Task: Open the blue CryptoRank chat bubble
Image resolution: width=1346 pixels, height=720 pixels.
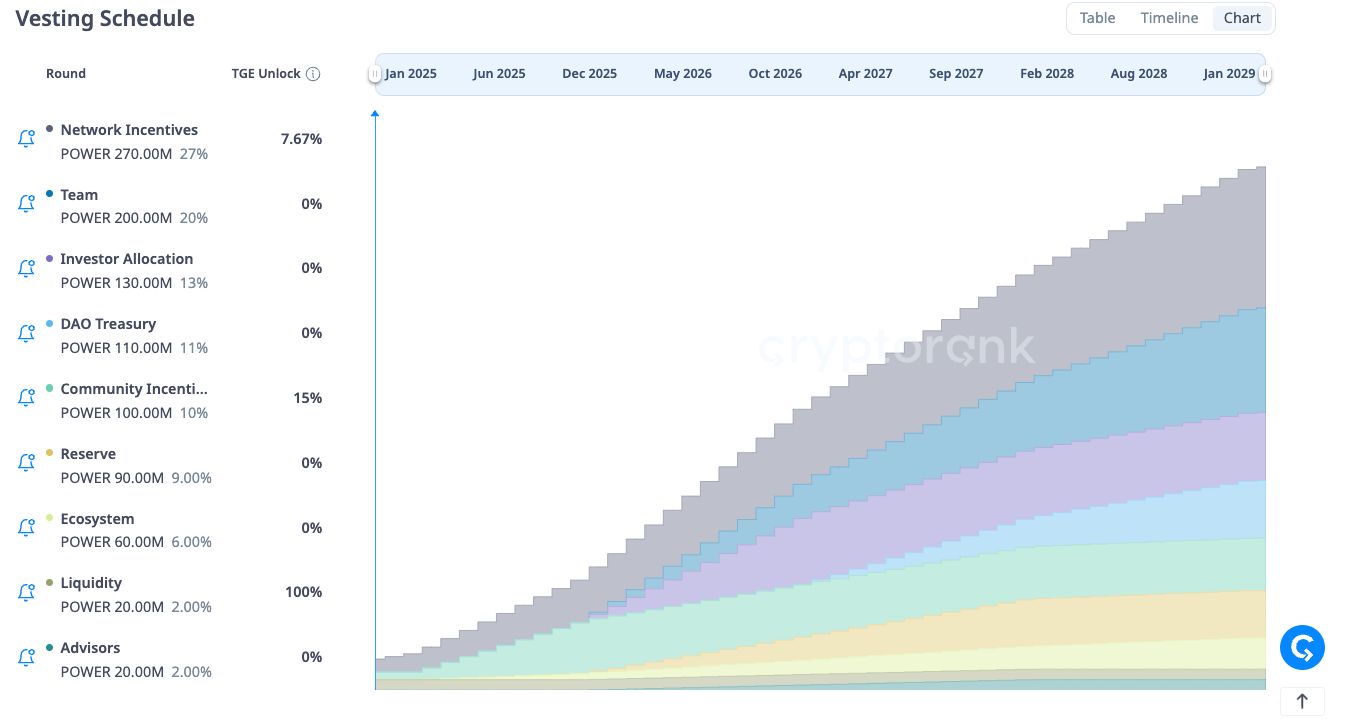Action: pos(1302,648)
